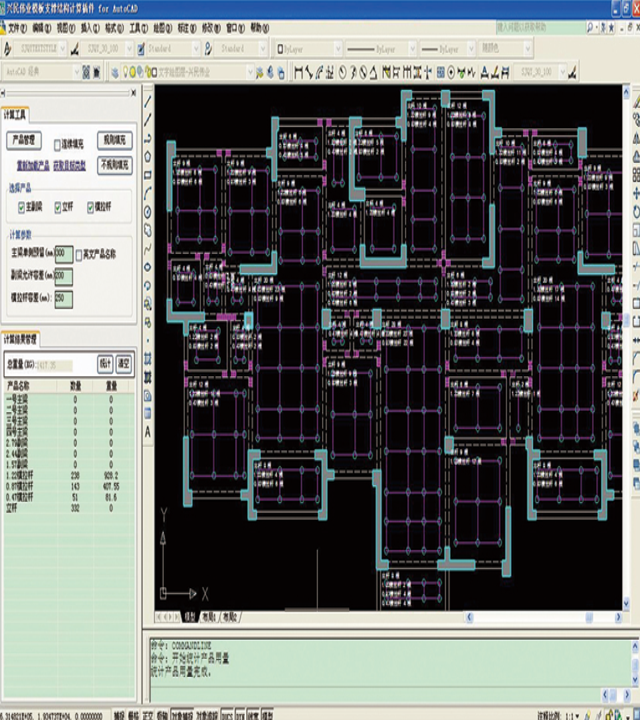Click the 统计 button
The height and width of the screenshot is (720, 640).
tap(104, 363)
